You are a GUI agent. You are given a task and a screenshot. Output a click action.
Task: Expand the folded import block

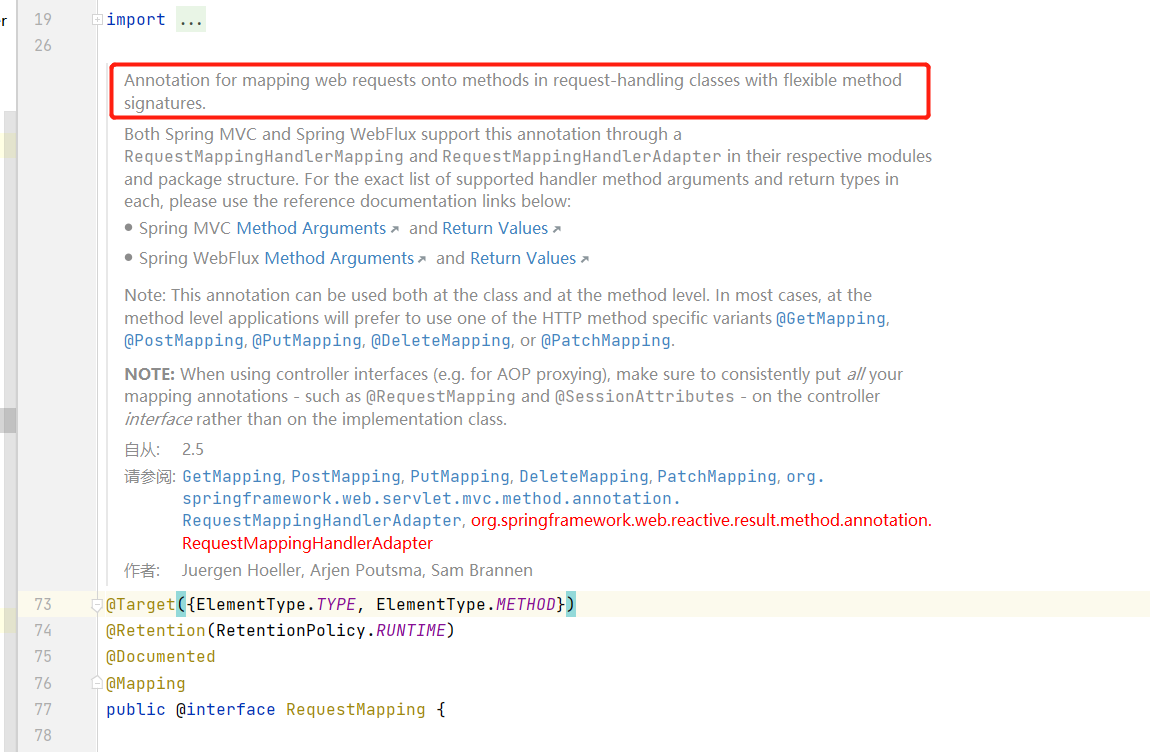click(97, 20)
